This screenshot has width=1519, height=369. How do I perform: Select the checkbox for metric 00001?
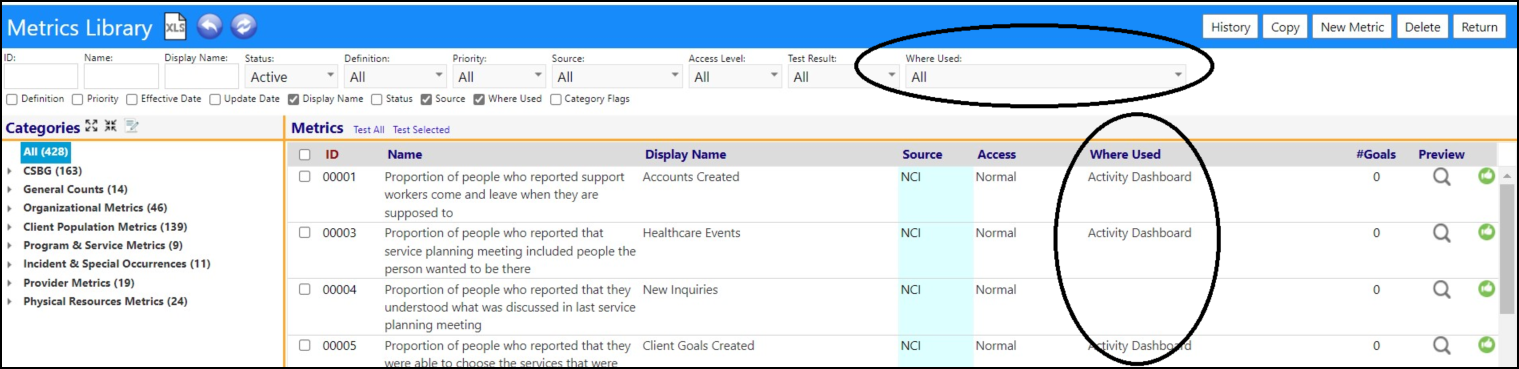click(x=305, y=177)
